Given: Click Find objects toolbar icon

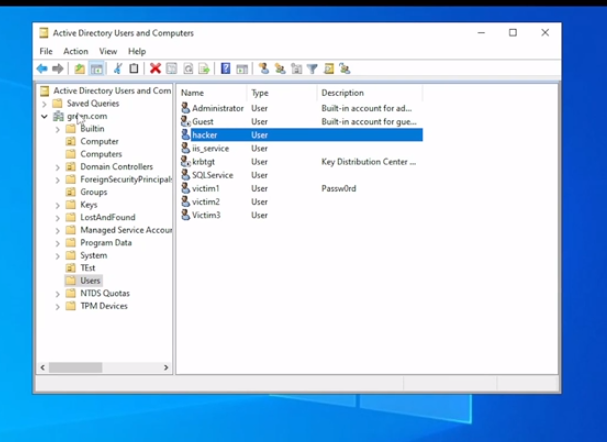Looking at the screenshot, I should 329,69.
